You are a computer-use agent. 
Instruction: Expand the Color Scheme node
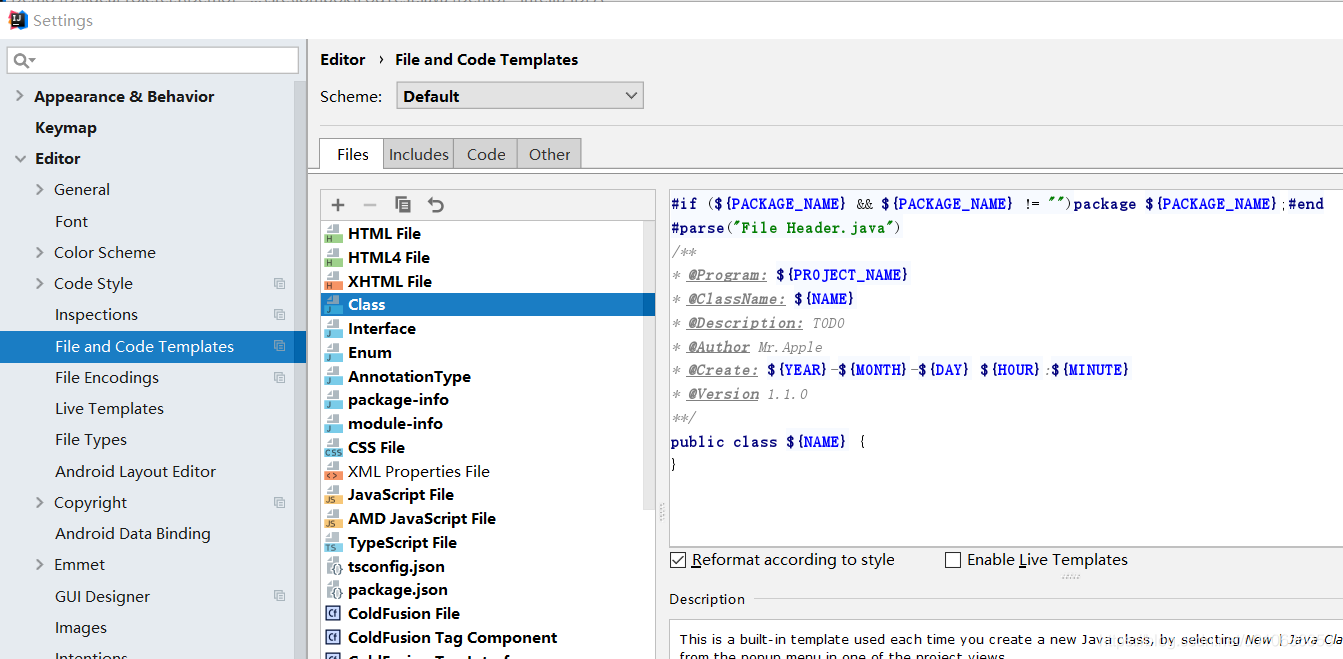[x=40, y=253]
